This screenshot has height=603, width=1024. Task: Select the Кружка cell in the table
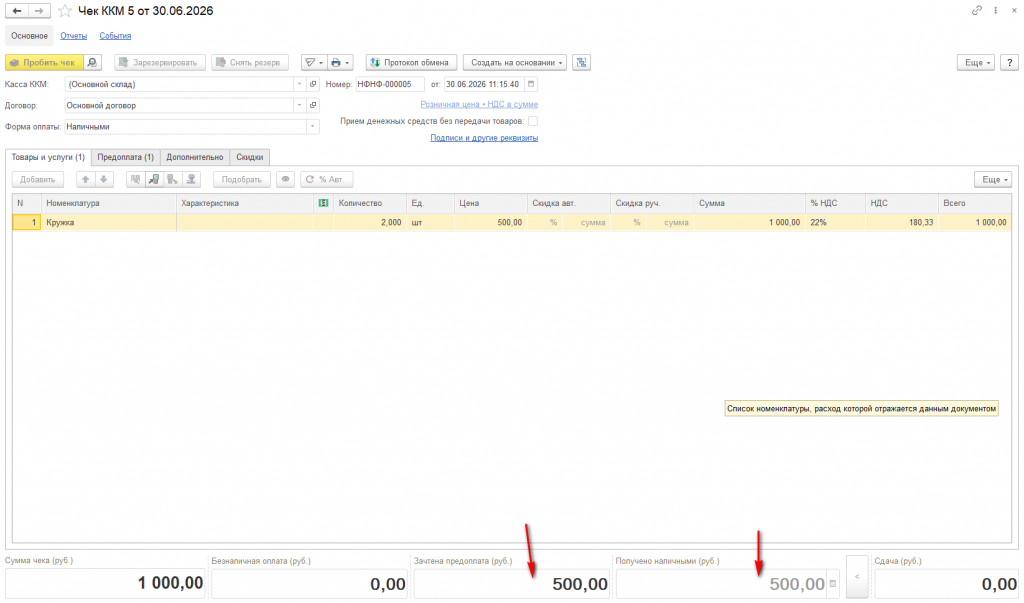tap(109, 223)
